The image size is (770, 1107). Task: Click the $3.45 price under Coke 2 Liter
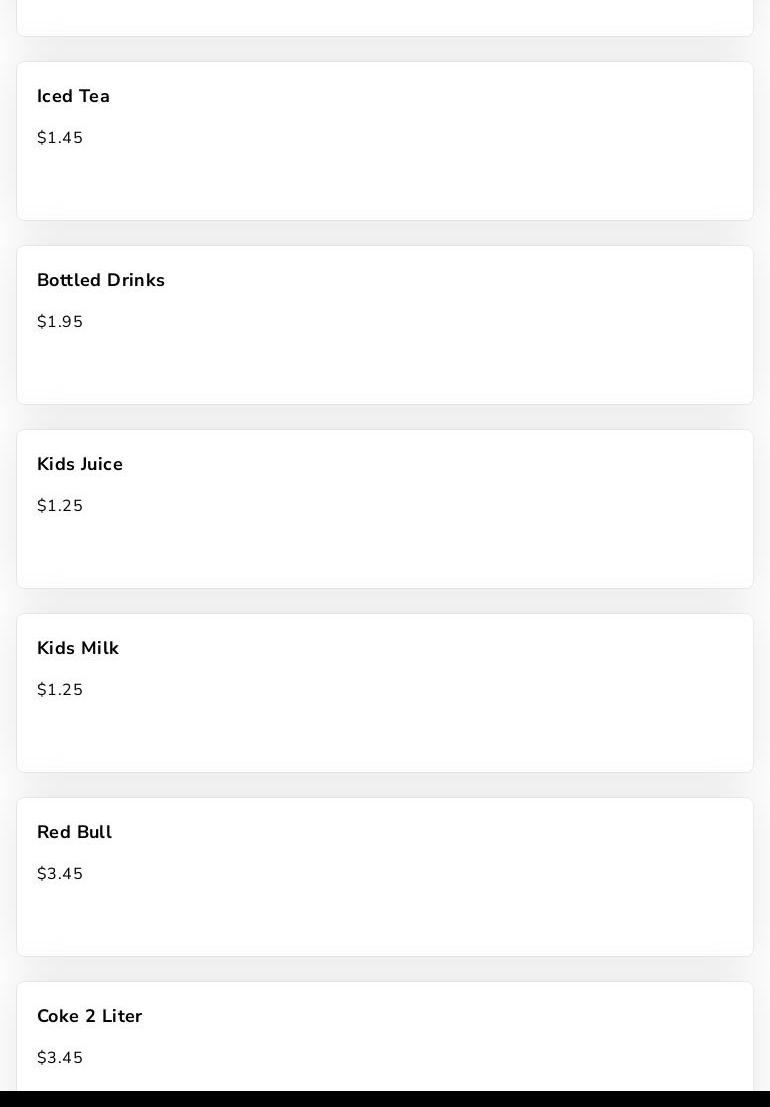coord(60,1058)
